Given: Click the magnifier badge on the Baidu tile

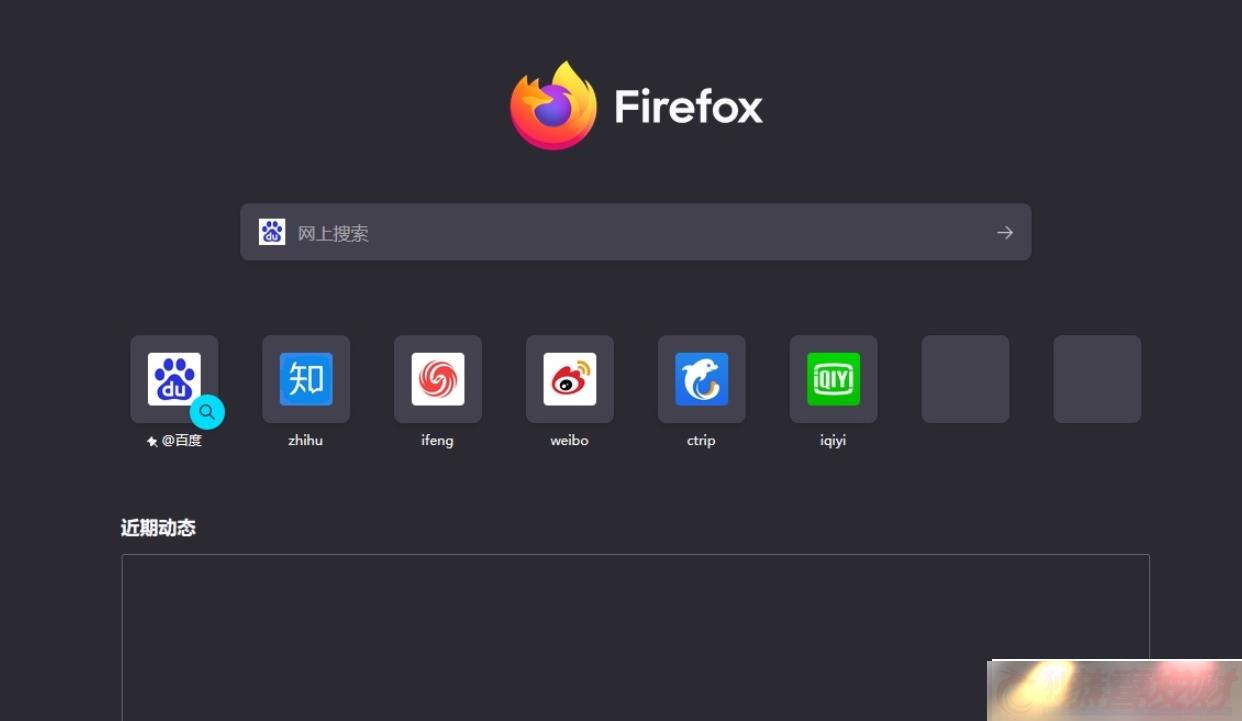Looking at the screenshot, I should tap(207, 412).
